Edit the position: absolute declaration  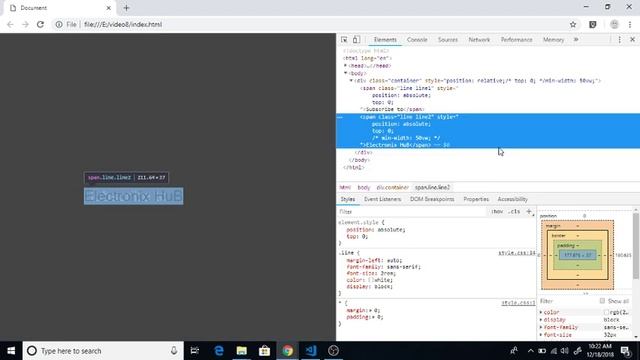pyautogui.click(x=376, y=230)
